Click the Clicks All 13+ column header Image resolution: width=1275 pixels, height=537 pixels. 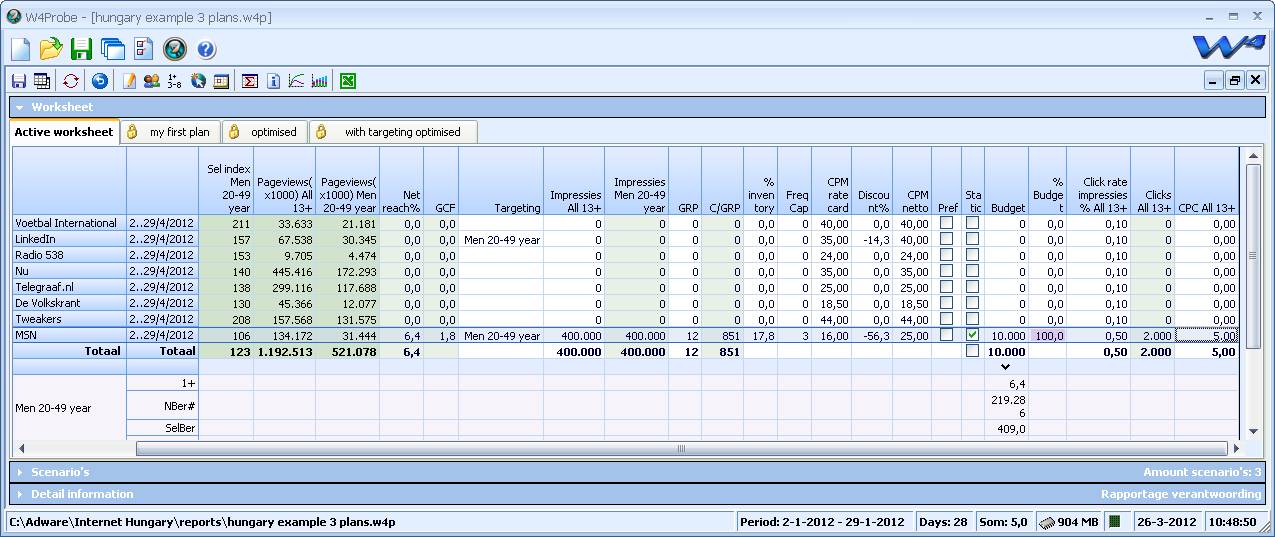1152,181
